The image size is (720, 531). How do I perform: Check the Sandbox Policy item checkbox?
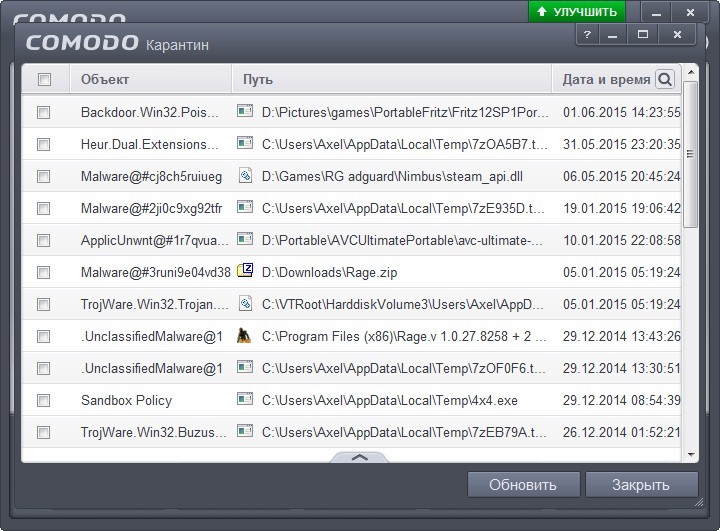[44, 401]
